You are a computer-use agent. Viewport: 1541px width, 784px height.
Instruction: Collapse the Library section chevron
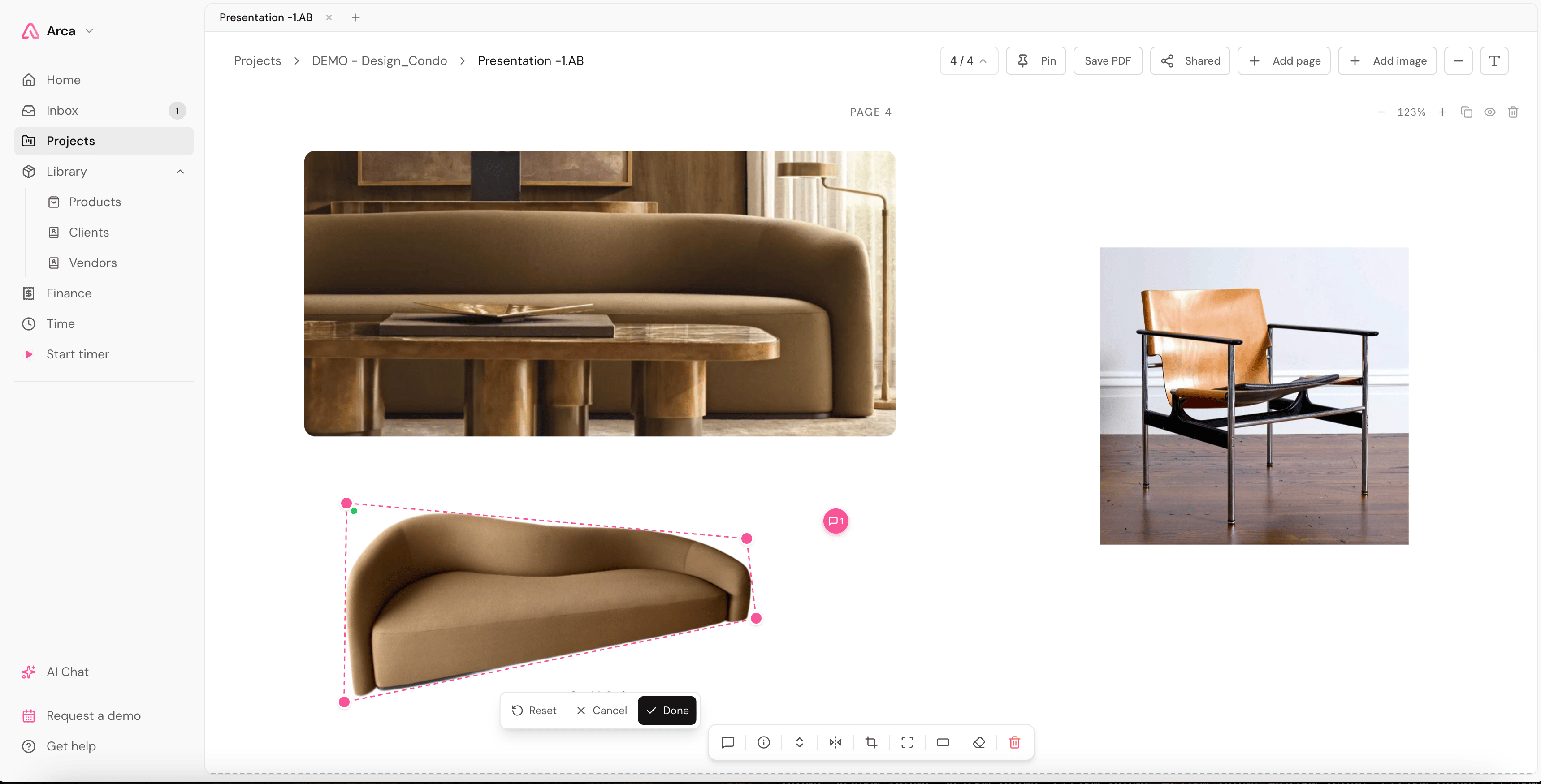180,172
